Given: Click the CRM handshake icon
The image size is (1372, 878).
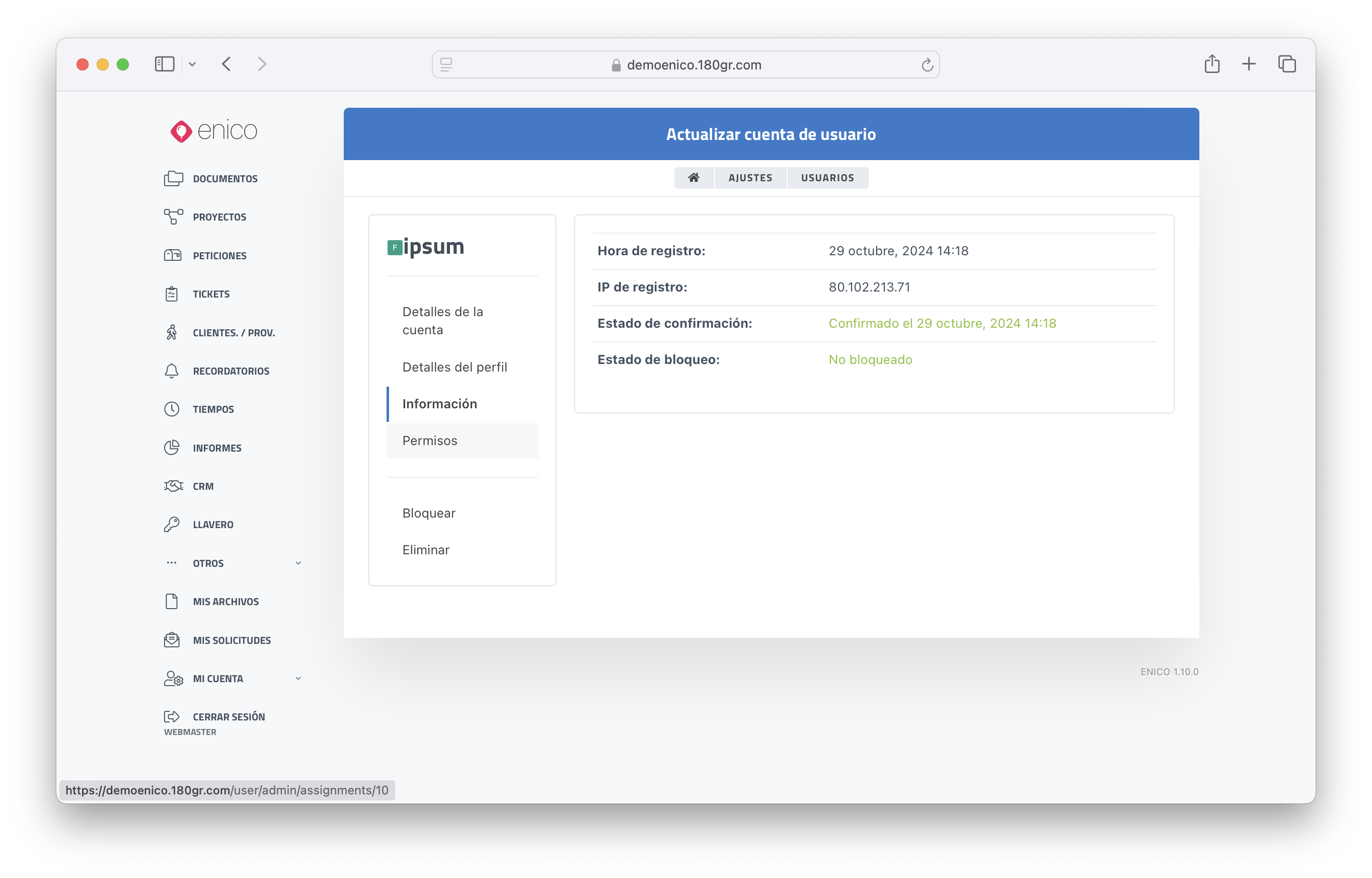Looking at the screenshot, I should point(173,486).
